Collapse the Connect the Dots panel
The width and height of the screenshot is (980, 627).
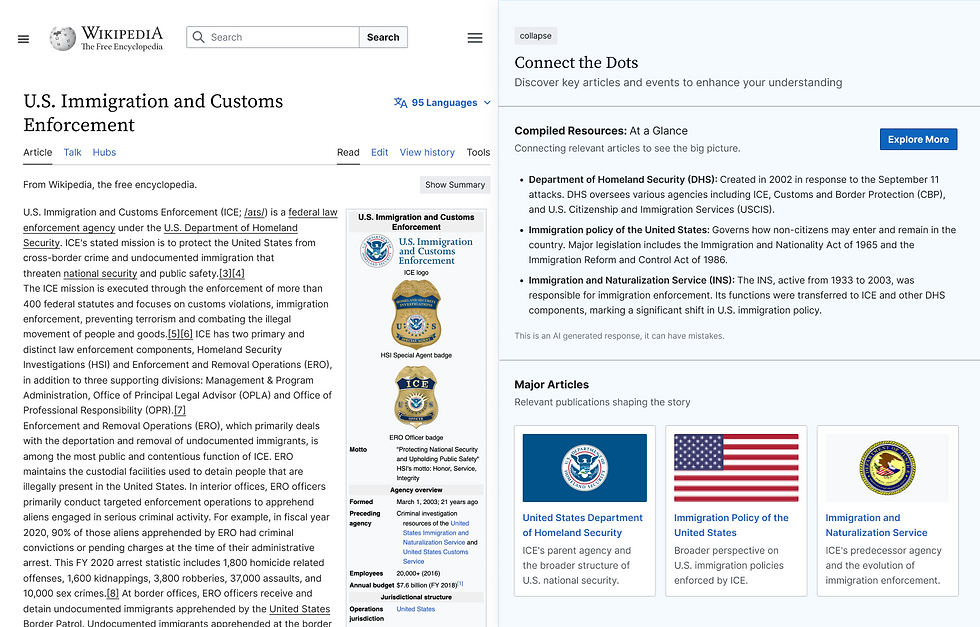[536, 36]
